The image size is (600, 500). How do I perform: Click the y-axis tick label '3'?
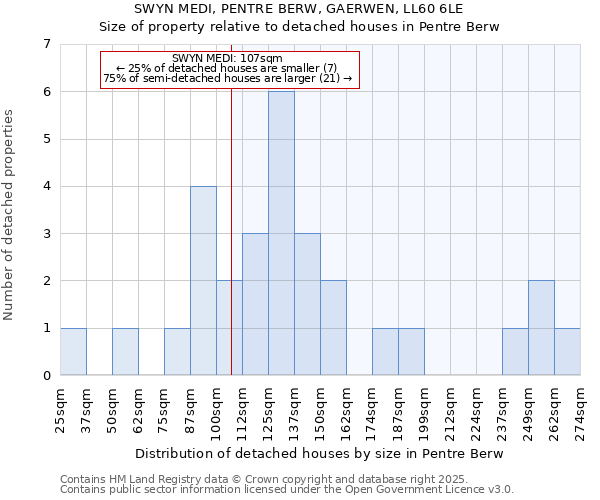click(47, 233)
